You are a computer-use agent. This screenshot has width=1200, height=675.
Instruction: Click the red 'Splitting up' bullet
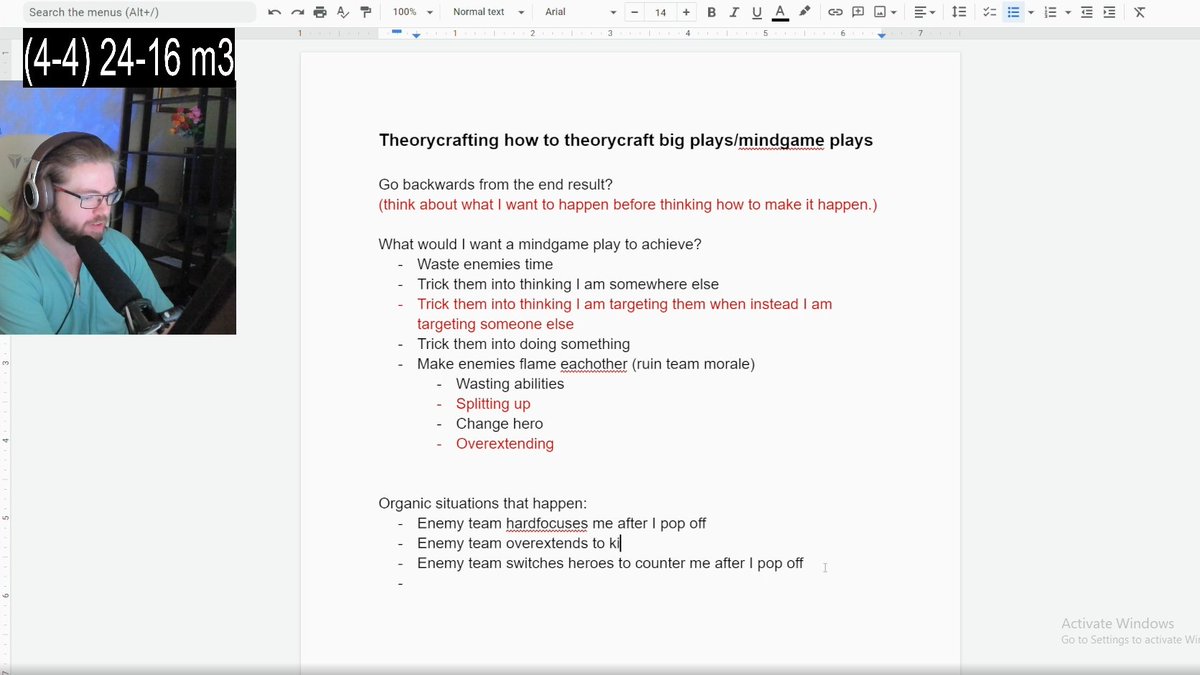pos(493,404)
